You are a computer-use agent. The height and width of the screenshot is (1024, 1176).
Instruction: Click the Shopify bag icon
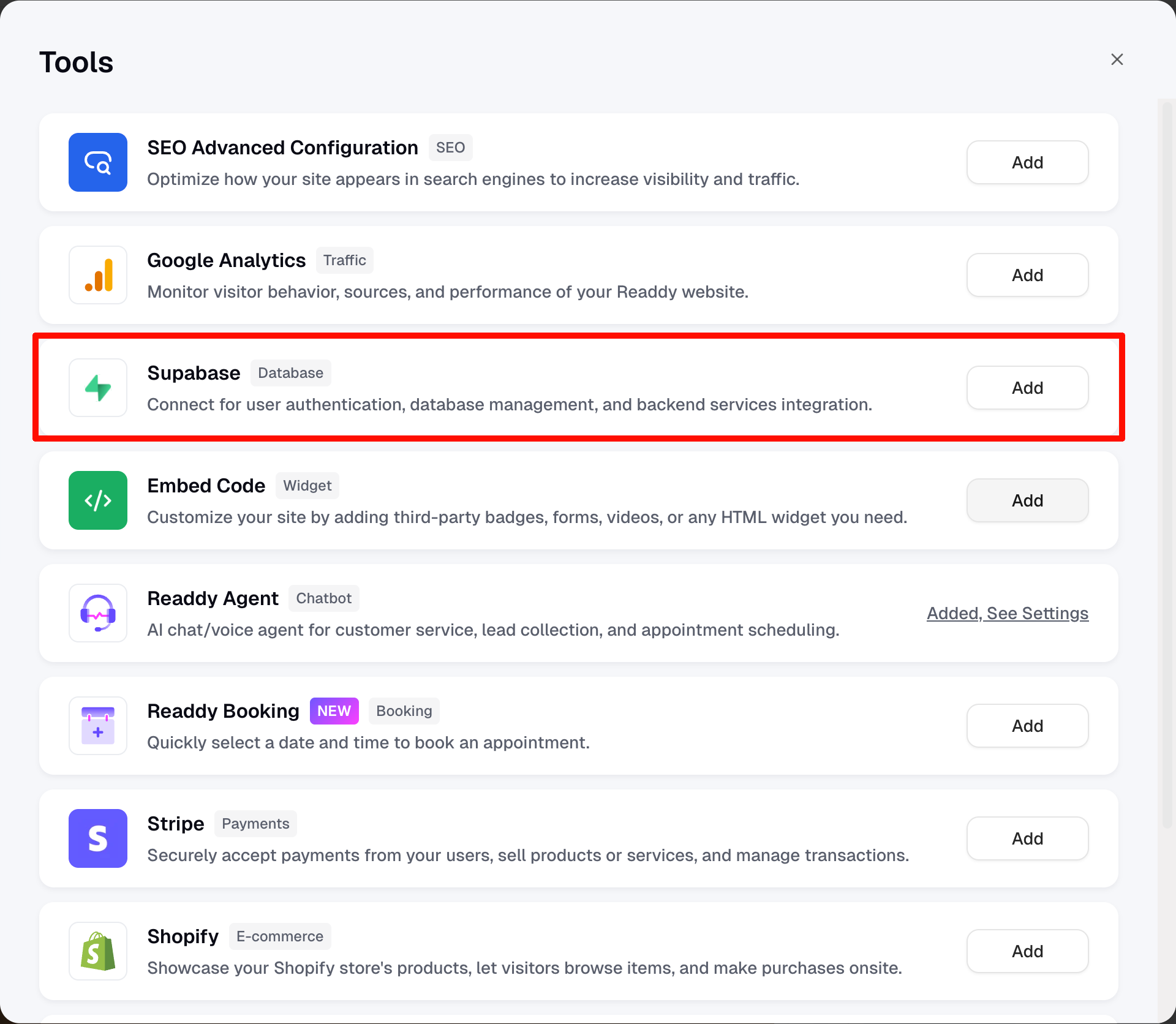(x=98, y=951)
